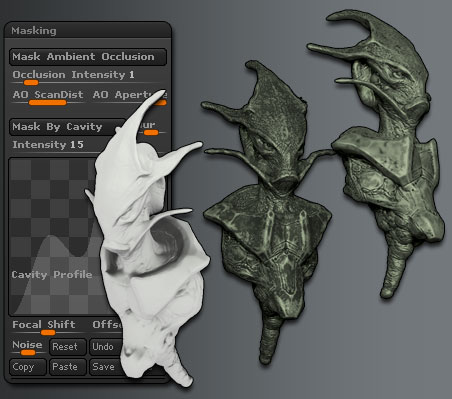Save the cavity profile curve
452x399 pixels.
tap(105, 367)
